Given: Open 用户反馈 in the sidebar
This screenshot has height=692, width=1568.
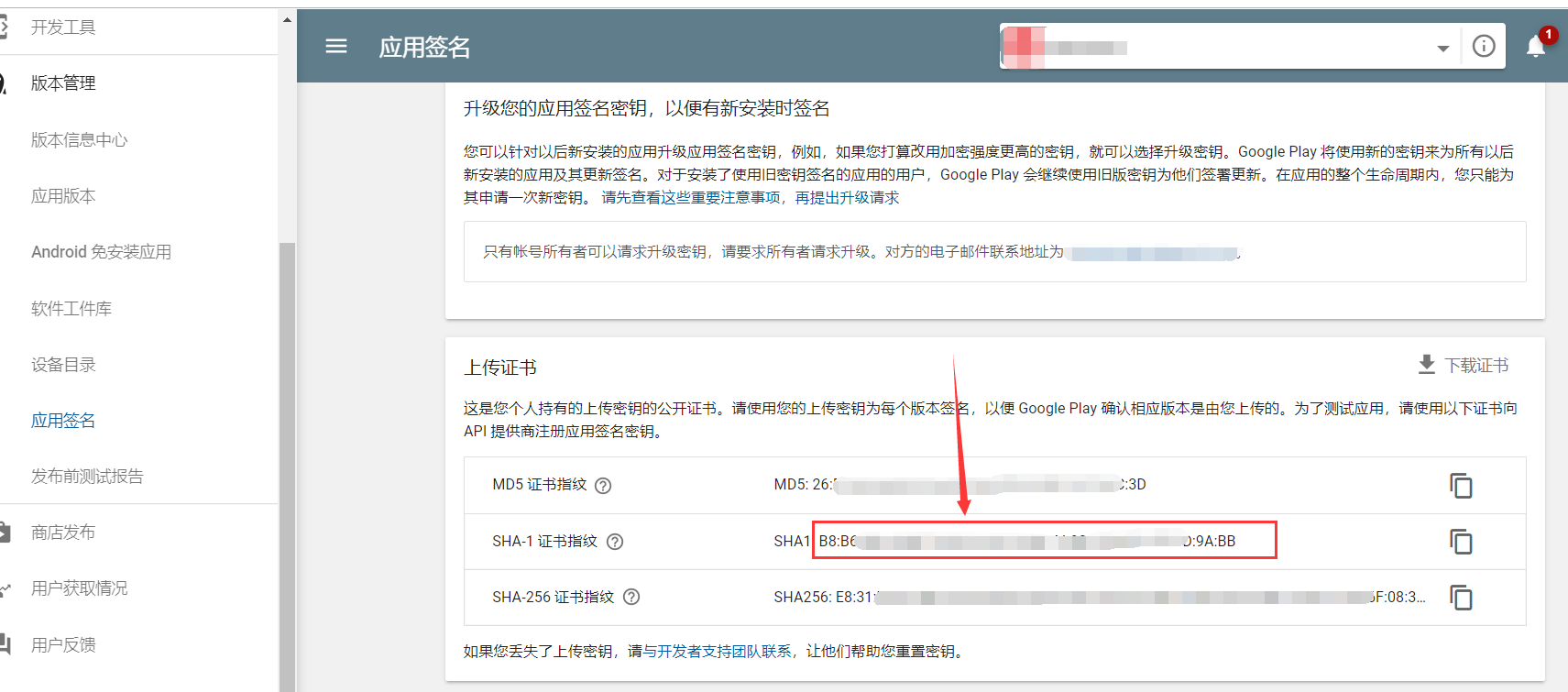Looking at the screenshot, I should click(63, 644).
